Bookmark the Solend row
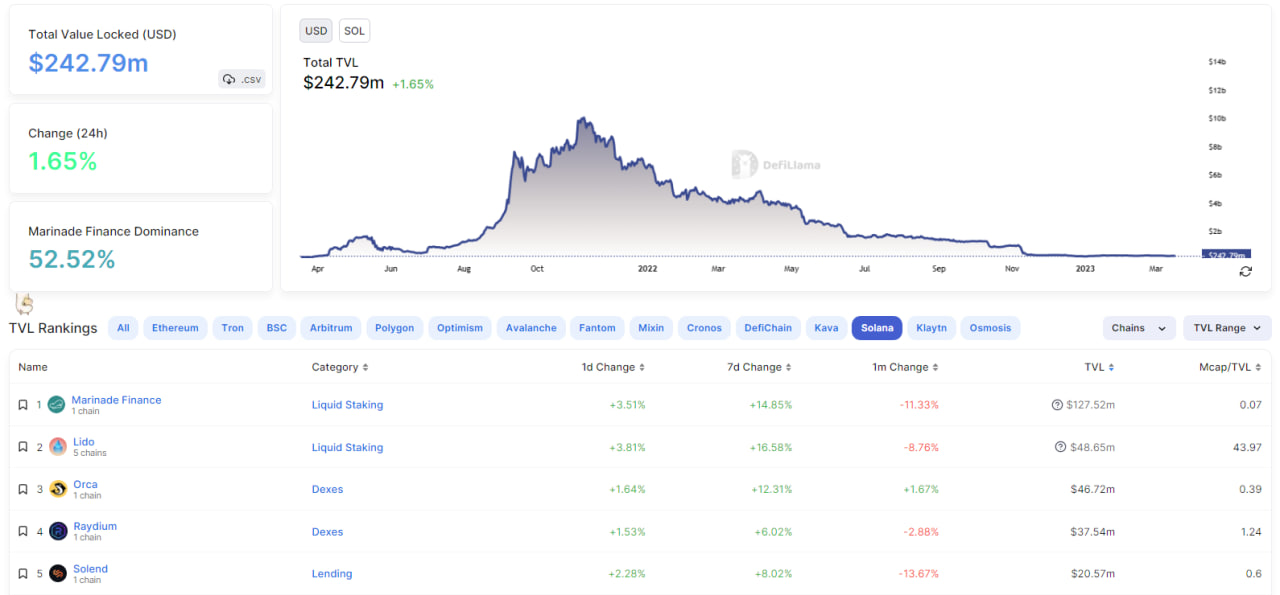 pyautogui.click(x=23, y=574)
